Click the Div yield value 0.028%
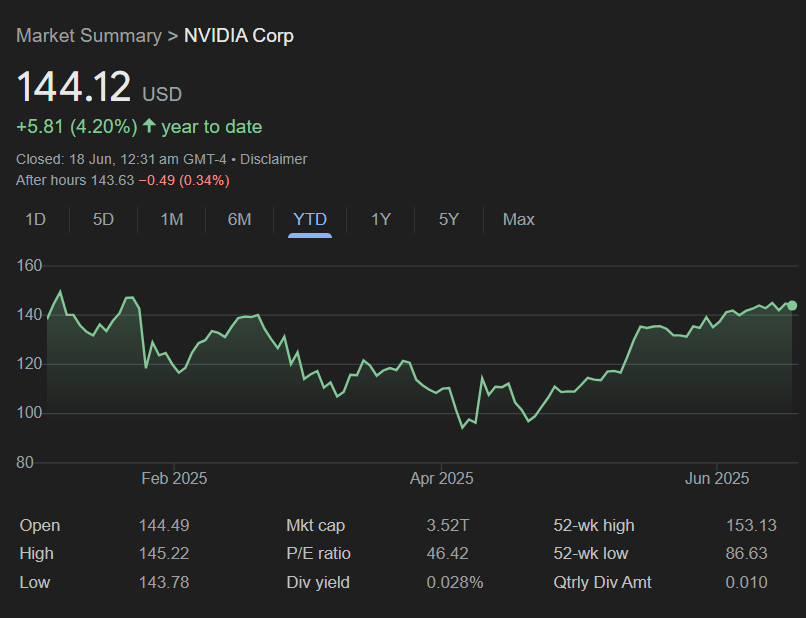The width and height of the screenshot is (806, 618). pos(455,583)
